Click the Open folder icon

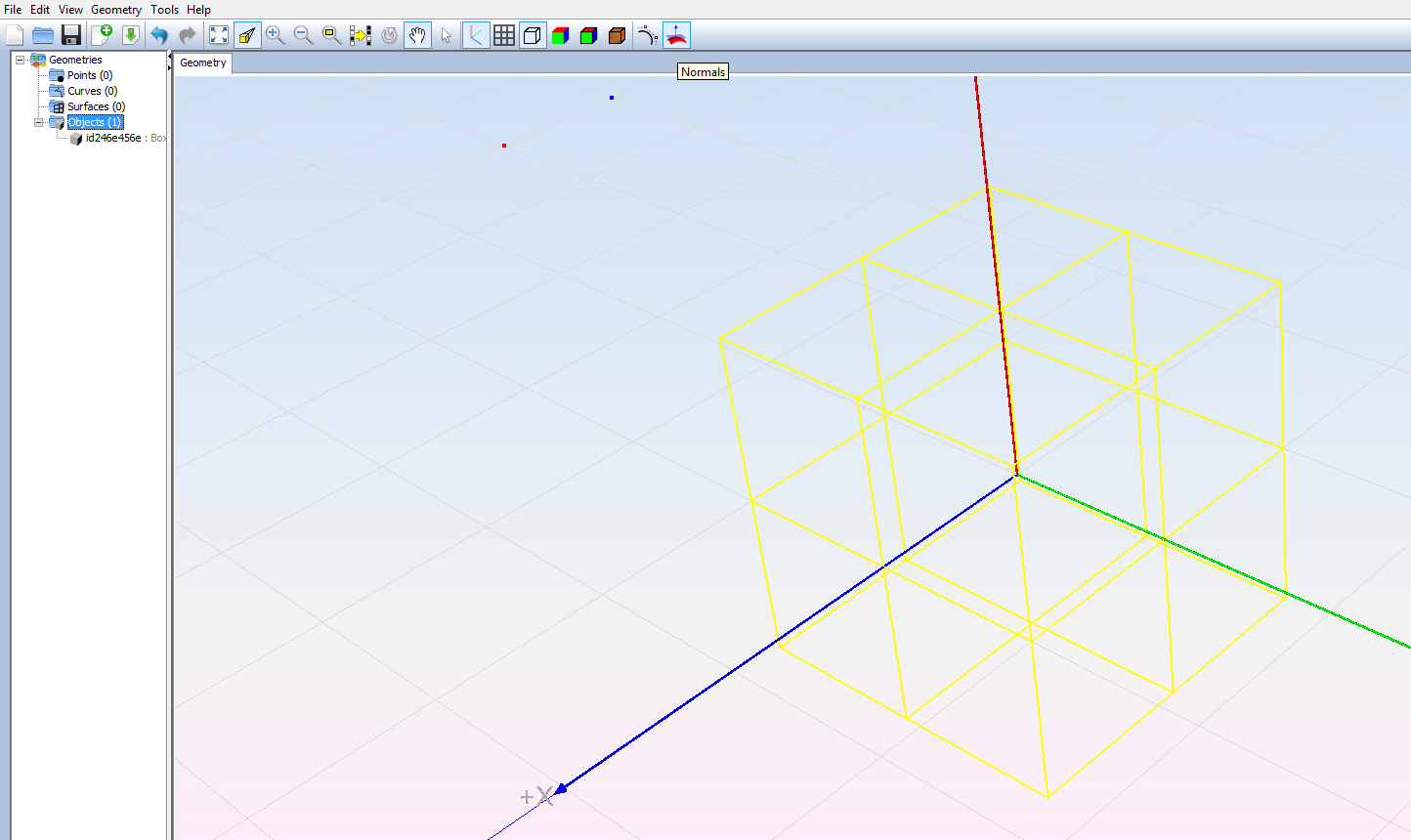click(43, 36)
